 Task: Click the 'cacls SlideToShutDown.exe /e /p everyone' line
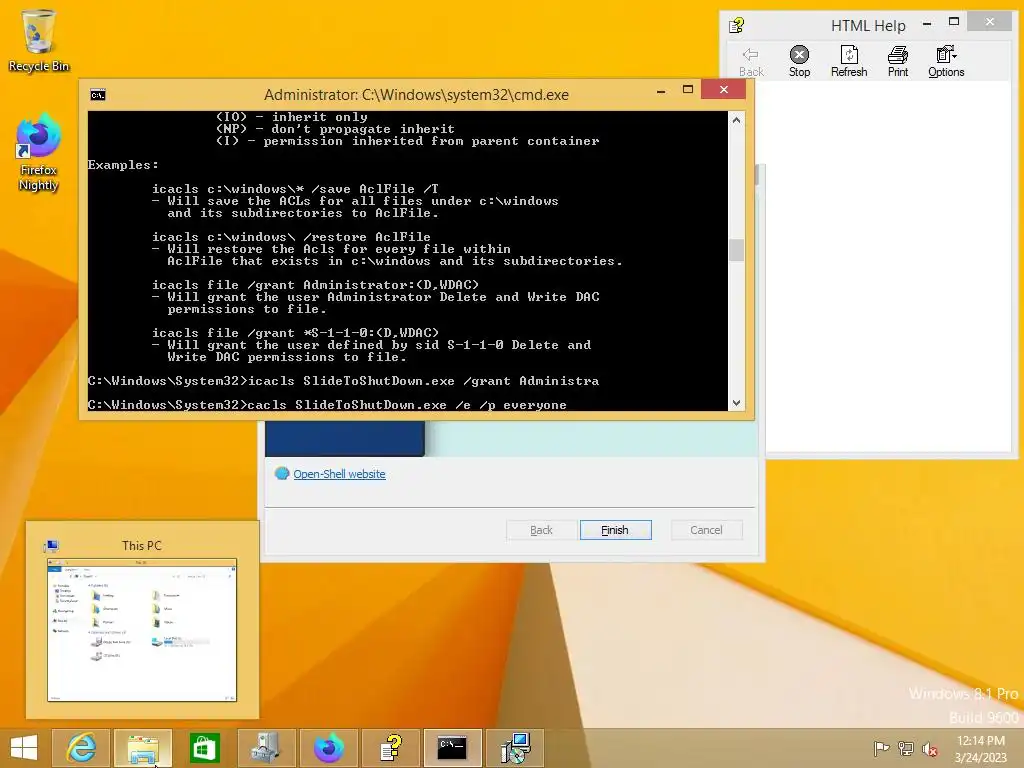point(327,405)
